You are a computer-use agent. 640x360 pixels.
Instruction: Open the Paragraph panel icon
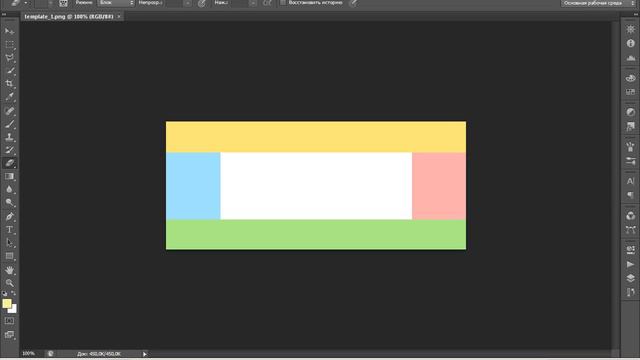pyautogui.click(x=631, y=195)
